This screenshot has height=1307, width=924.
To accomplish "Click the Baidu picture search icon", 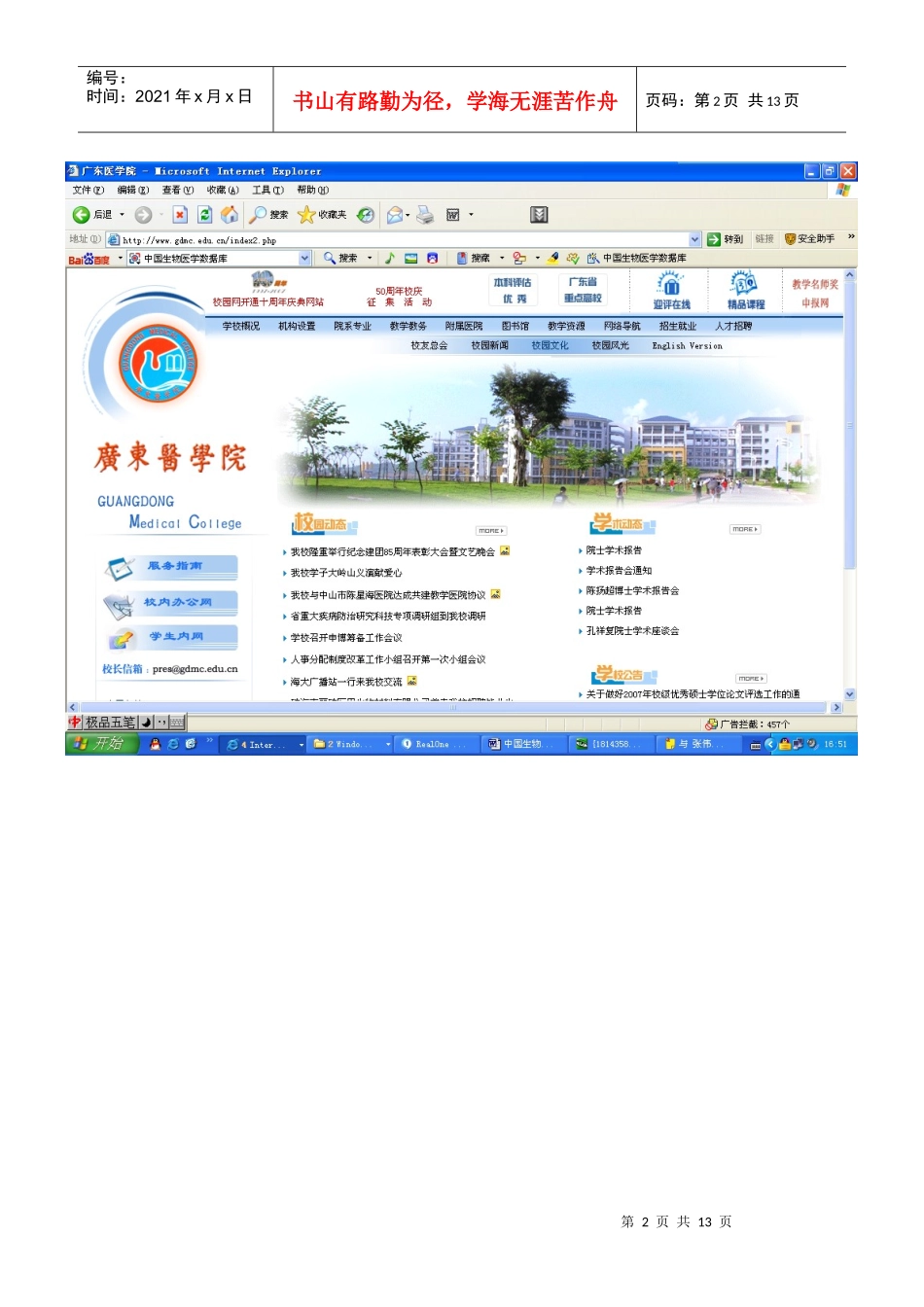I will click(410, 259).
